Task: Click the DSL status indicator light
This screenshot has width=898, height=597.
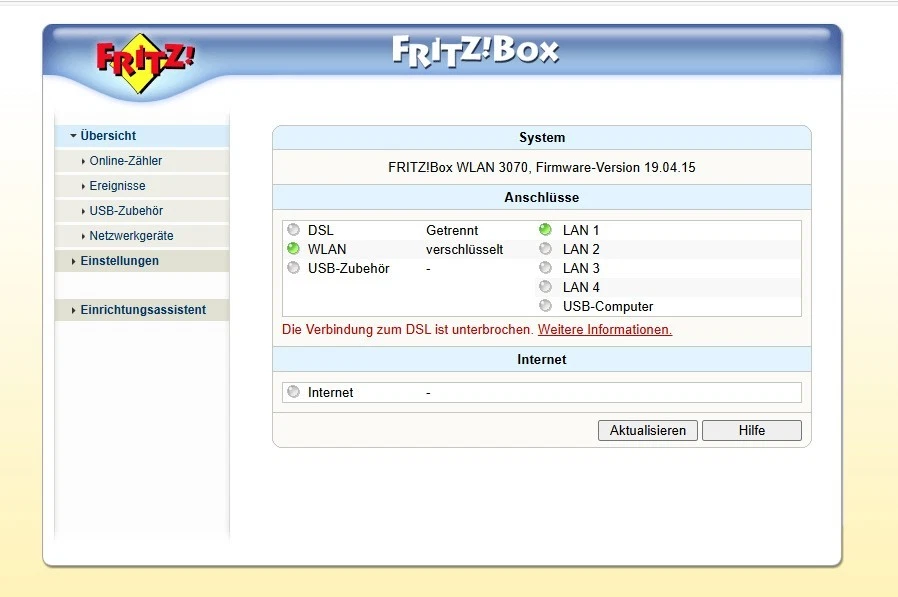Action: (x=294, y=230)
